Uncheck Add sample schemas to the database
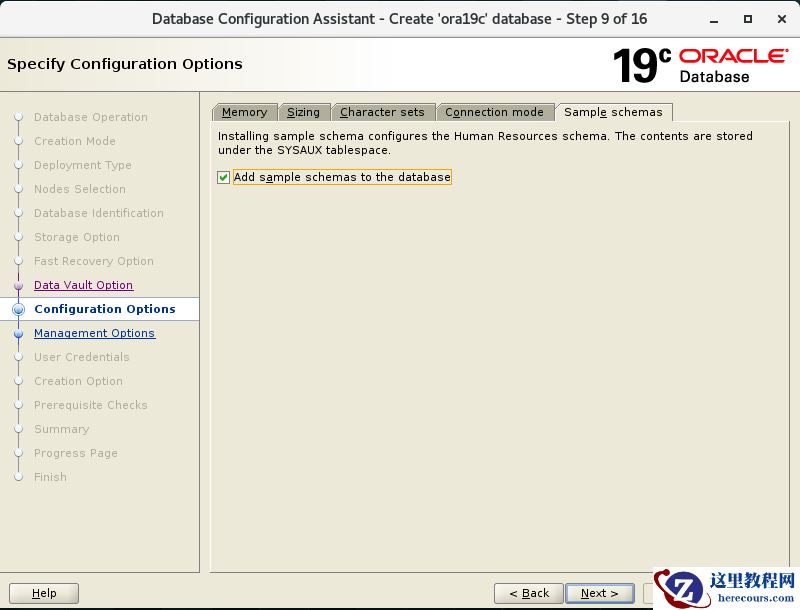Screen dimensions: 800x610 point(223,177)
